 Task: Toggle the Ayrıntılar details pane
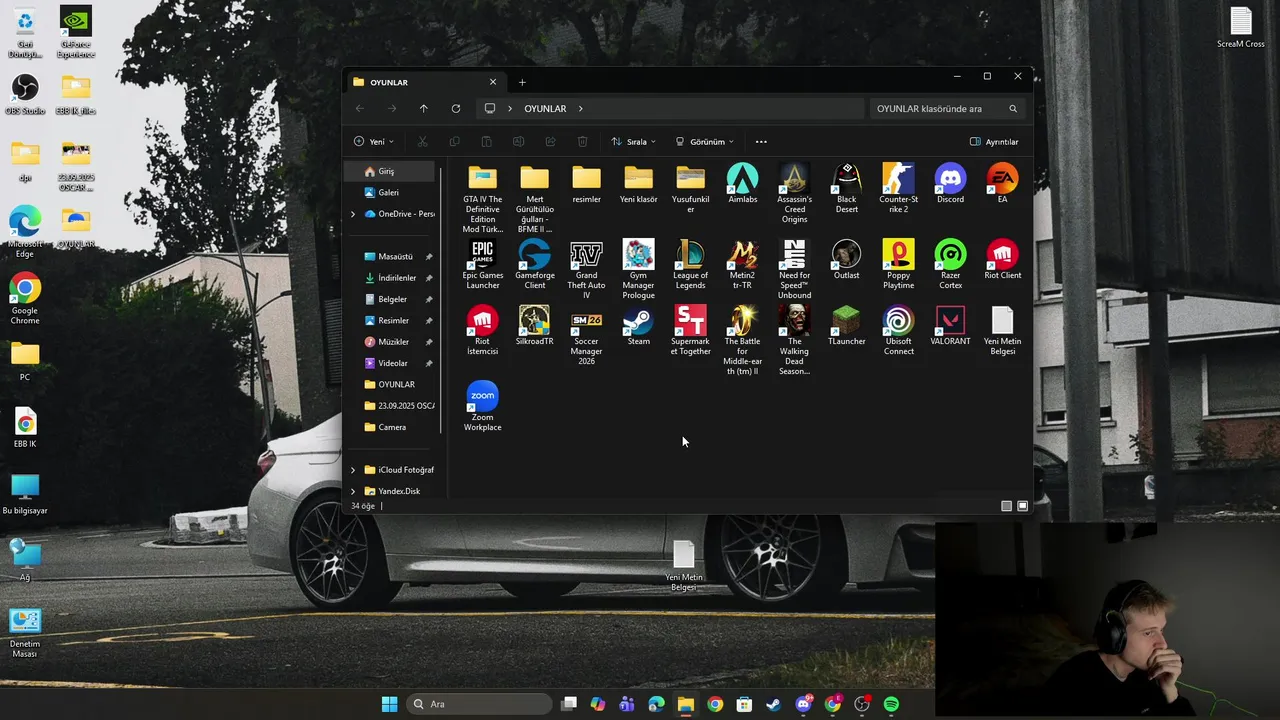pyautogui.click(x=994, y=142)
